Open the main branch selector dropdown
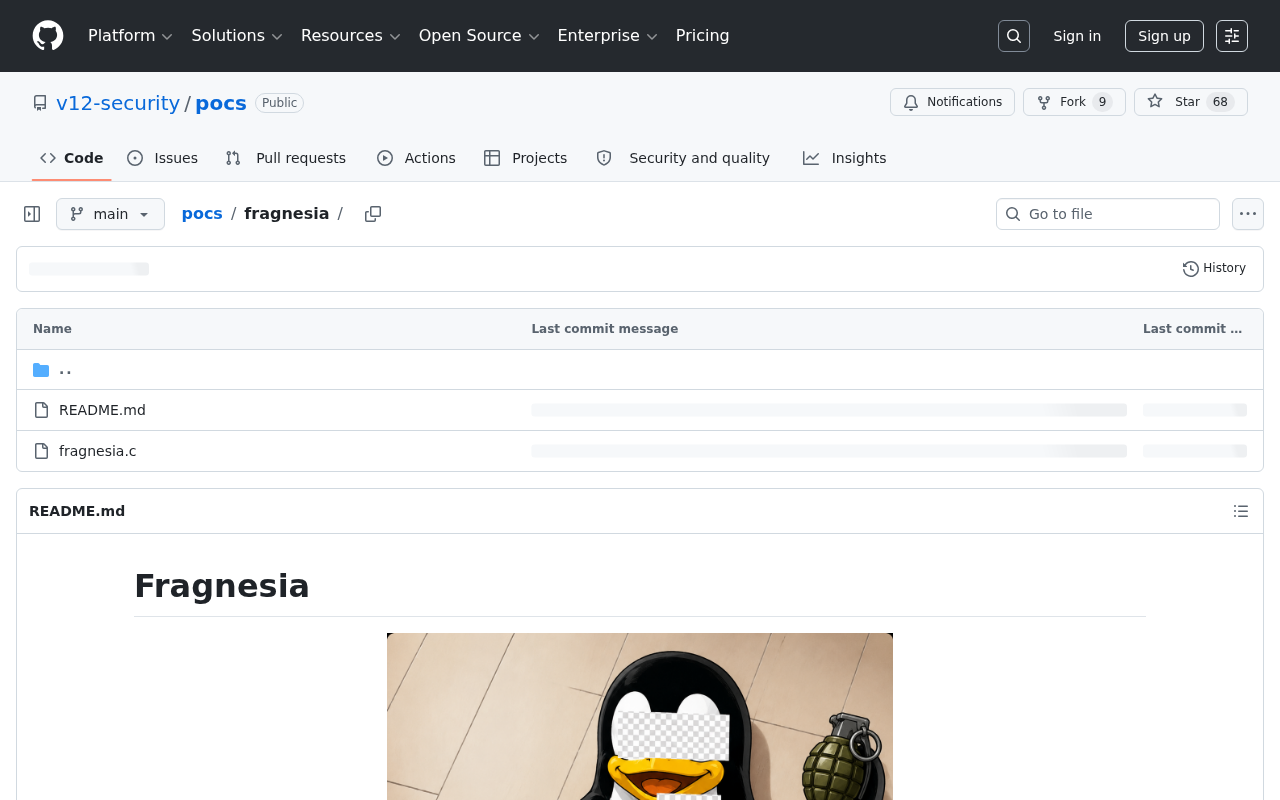 coord(110,214)
